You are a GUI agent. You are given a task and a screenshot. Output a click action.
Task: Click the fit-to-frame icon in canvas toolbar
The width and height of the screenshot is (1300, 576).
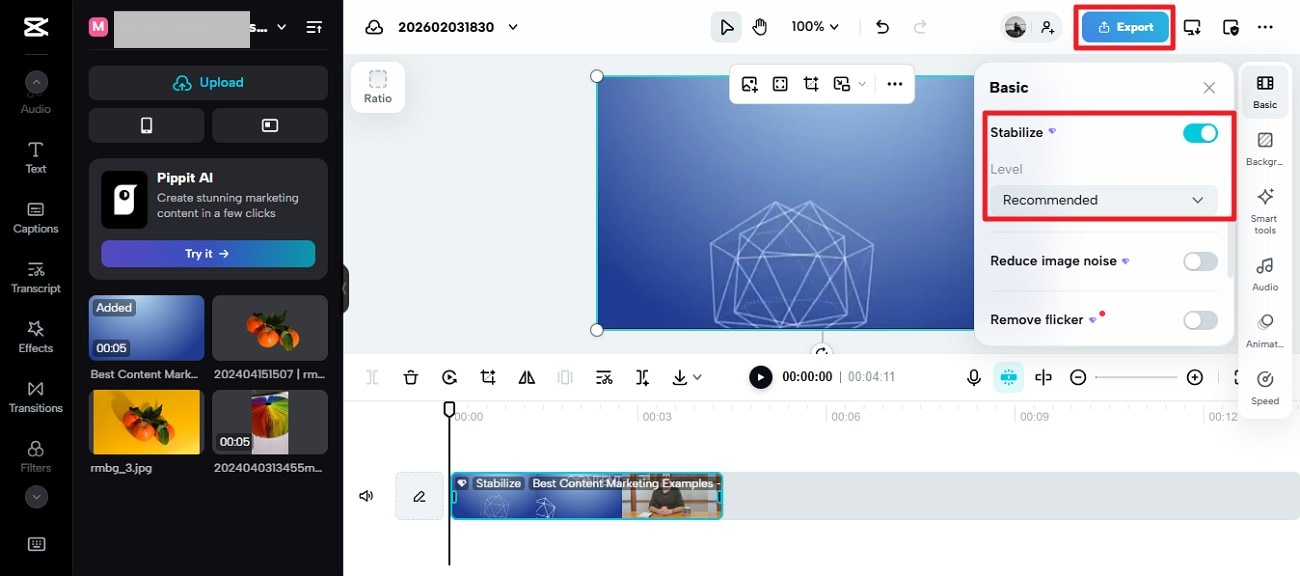780,84
